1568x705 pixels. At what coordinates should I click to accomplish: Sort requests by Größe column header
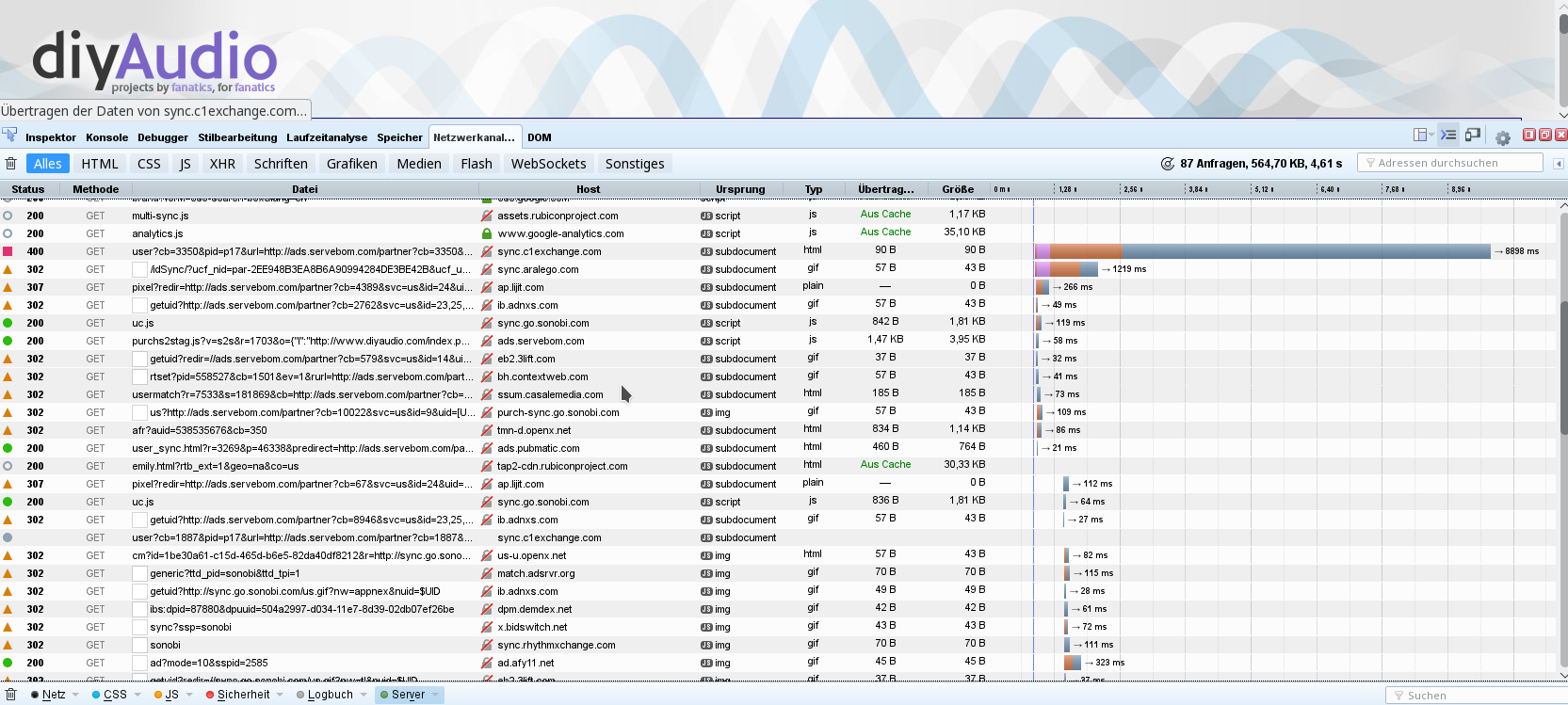958,189
